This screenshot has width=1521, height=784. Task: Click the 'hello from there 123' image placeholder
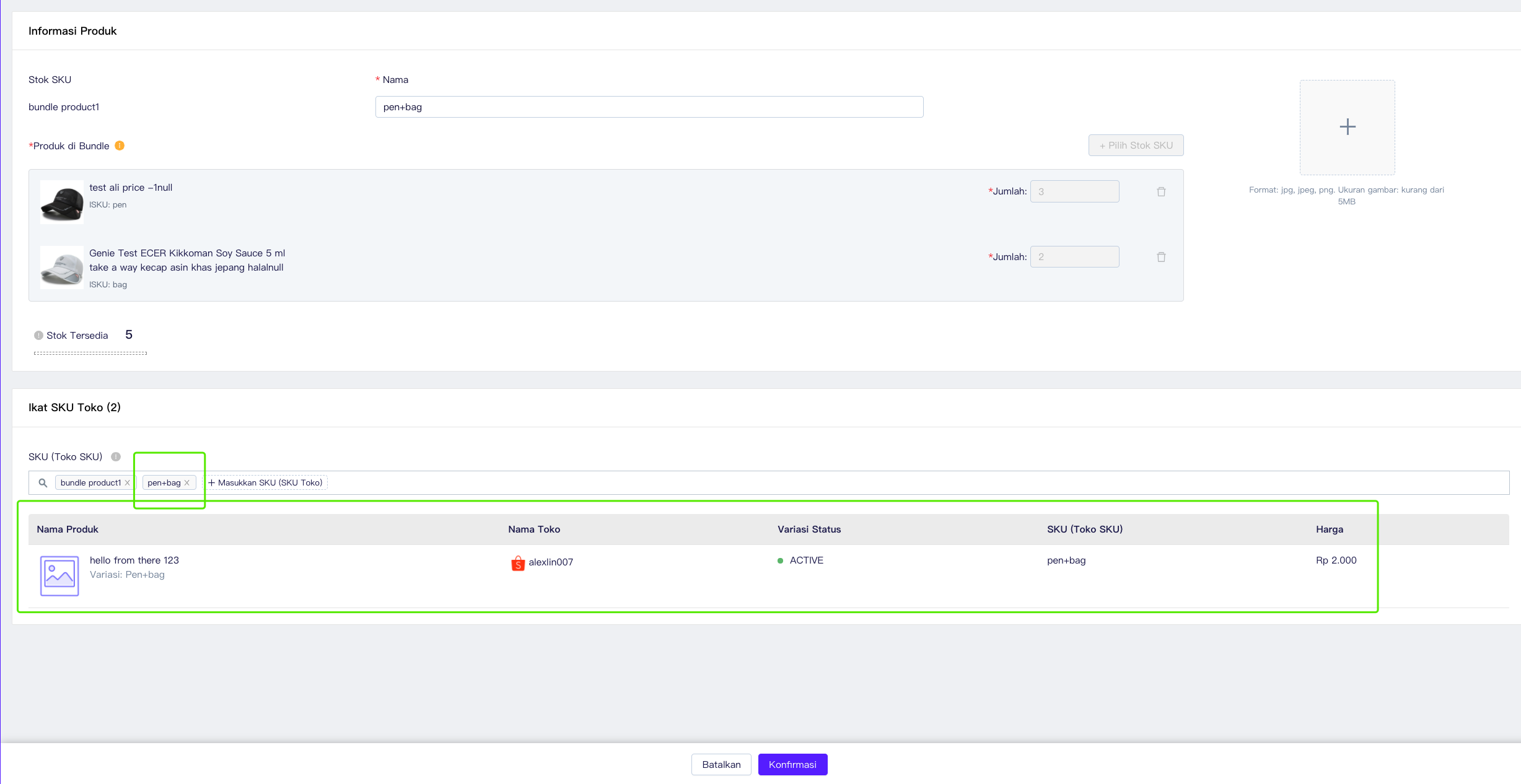[x=59, y=576]
